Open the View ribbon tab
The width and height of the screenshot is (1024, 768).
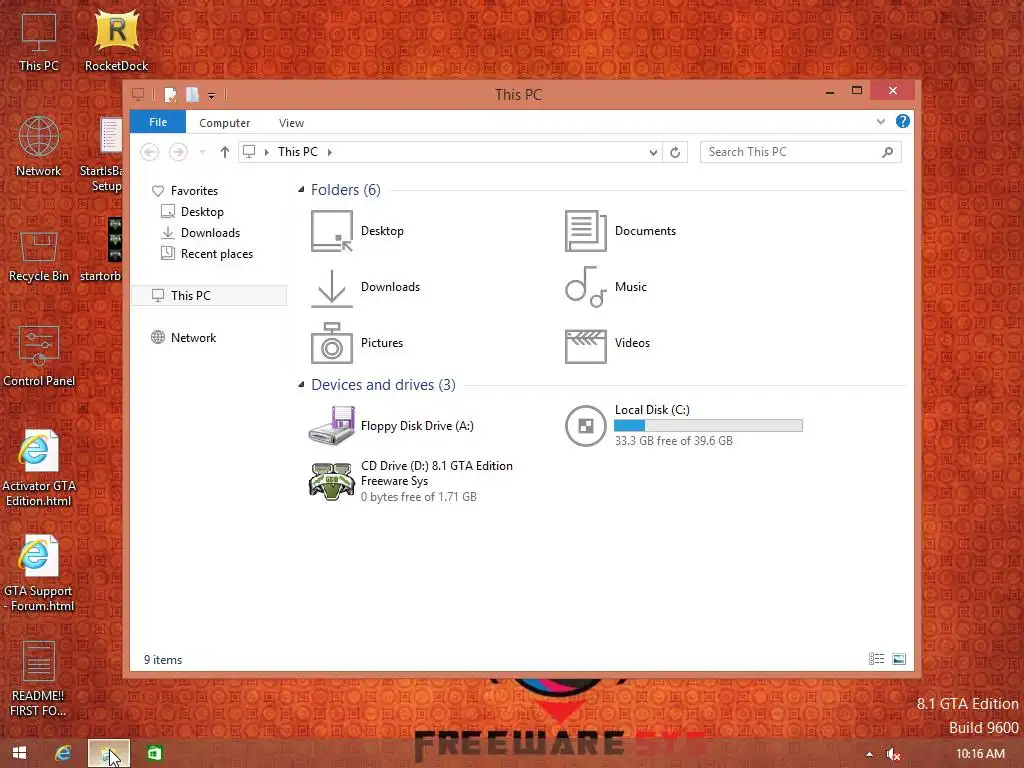[x=291, y=123]
